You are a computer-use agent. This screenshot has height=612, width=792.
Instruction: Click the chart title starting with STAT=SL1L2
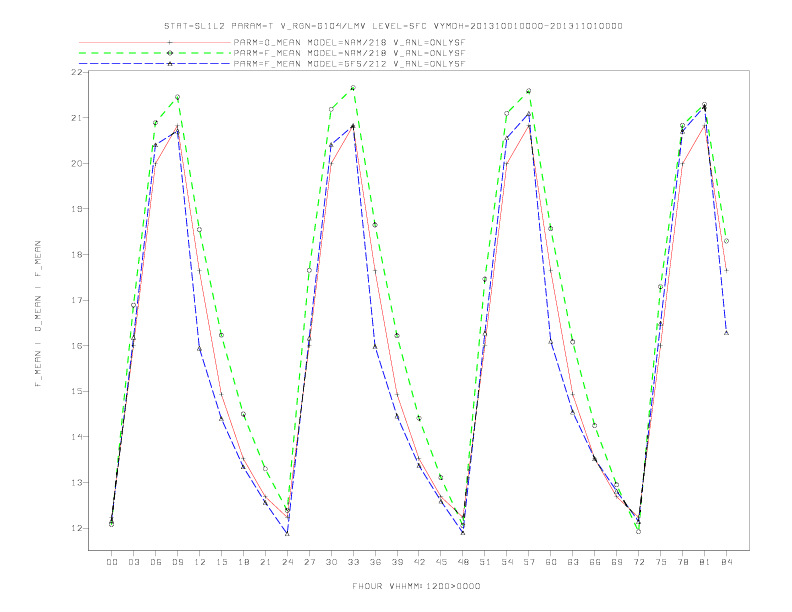click(393, 26)
